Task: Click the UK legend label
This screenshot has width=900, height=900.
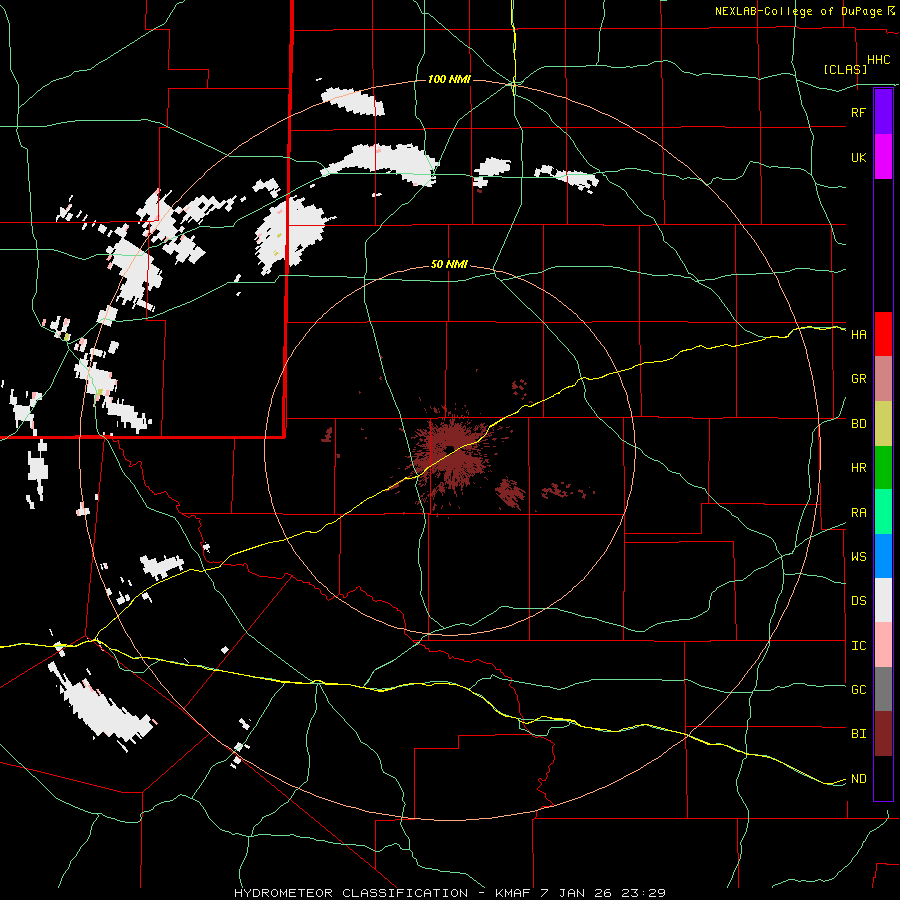Action: tap(859, 157)
